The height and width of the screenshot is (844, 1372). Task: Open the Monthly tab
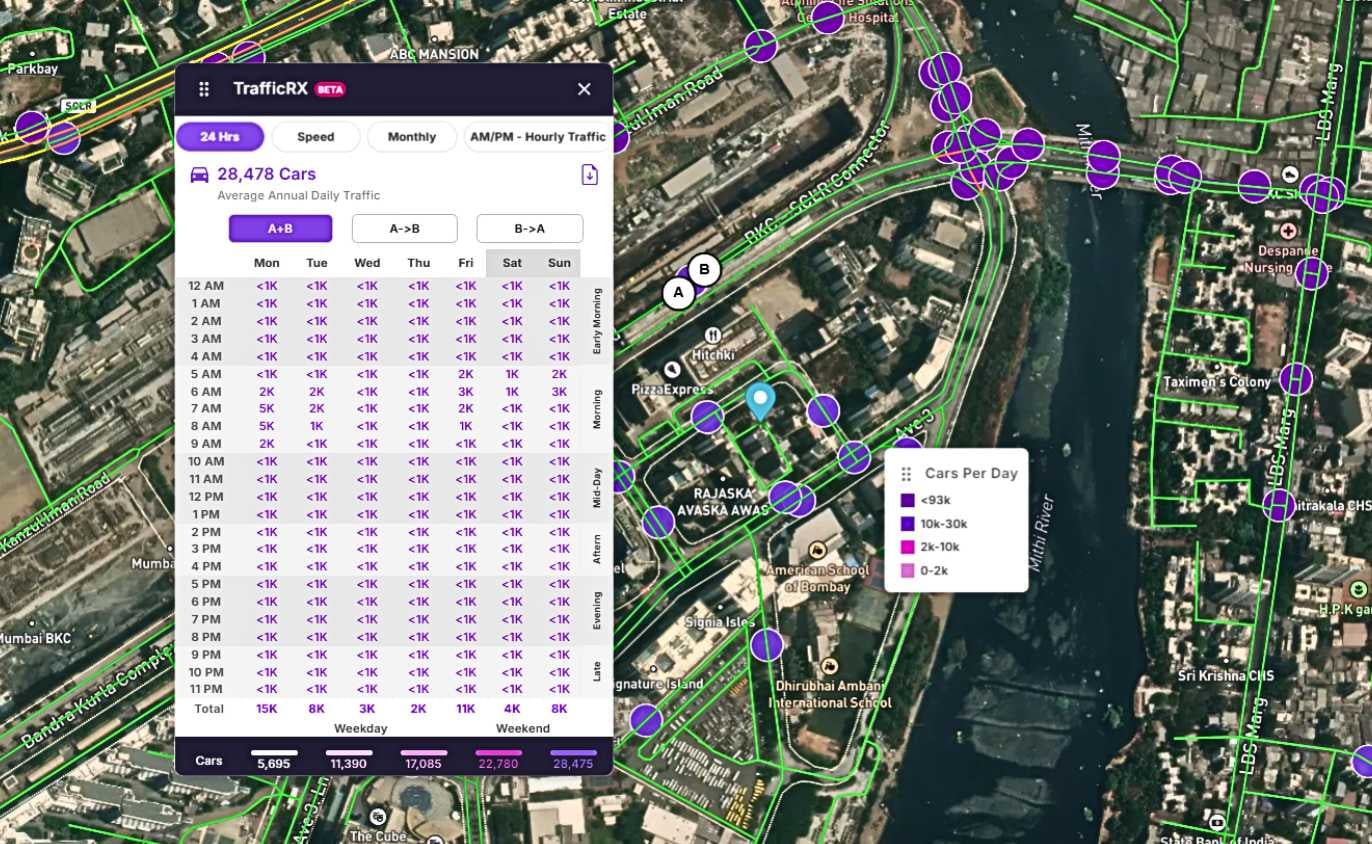click(x=412, y=137)
